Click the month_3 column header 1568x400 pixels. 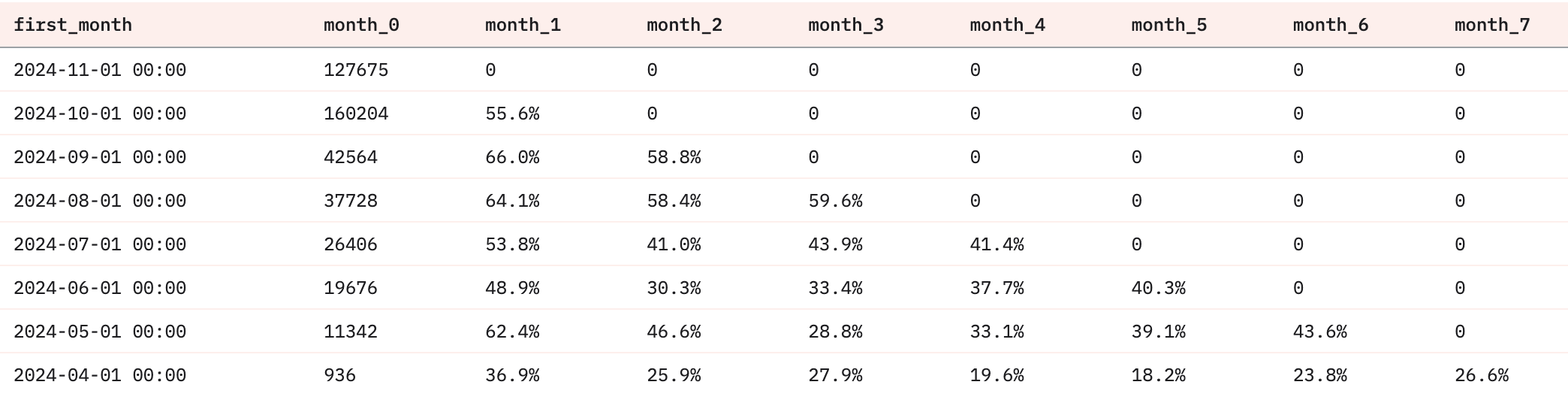846,25
